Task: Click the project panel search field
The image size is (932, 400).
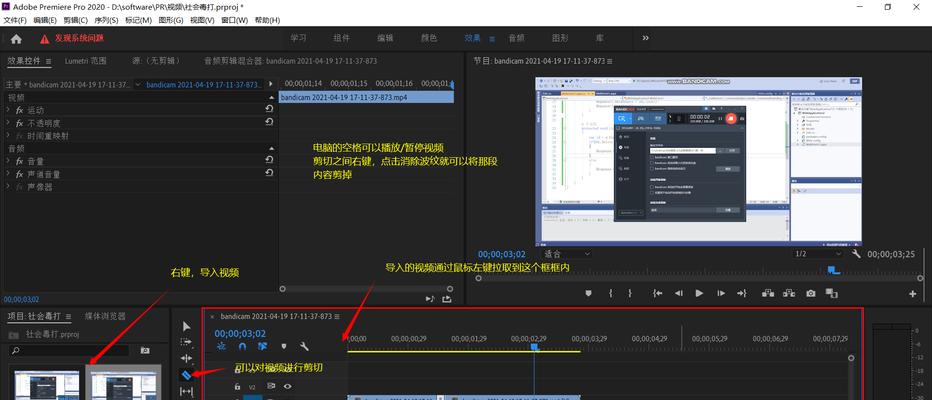Action: pos(70,351)
